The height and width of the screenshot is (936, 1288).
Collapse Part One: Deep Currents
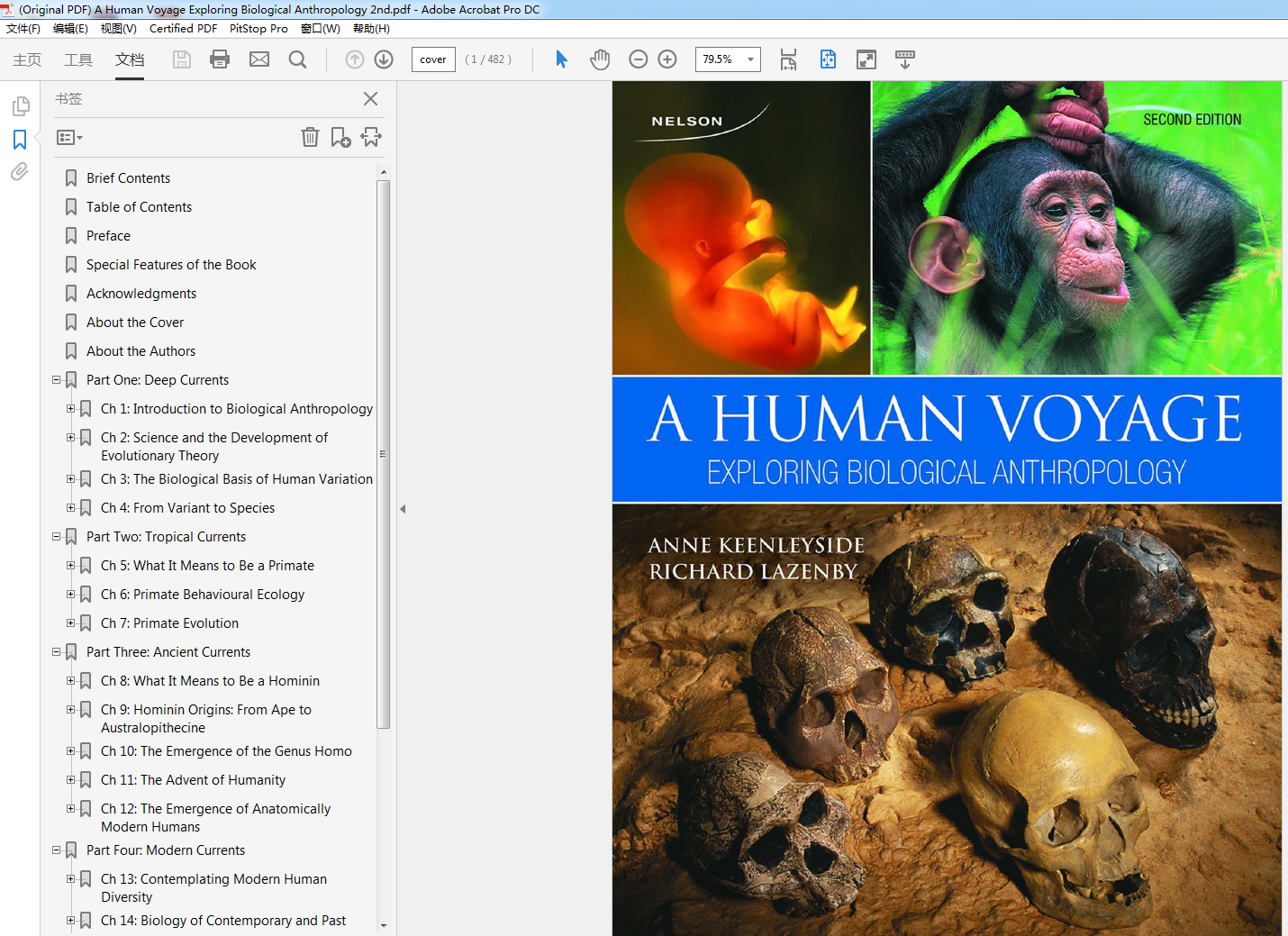coord(56,380)
